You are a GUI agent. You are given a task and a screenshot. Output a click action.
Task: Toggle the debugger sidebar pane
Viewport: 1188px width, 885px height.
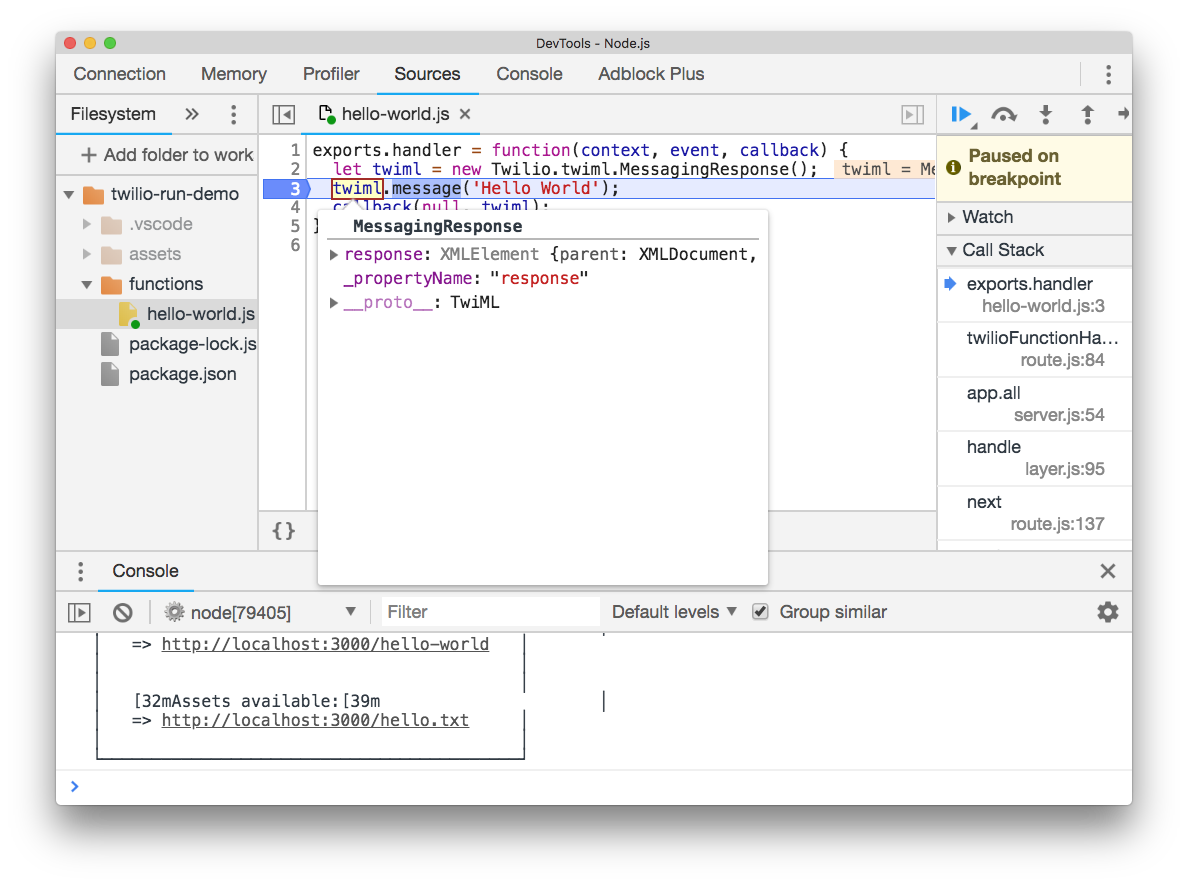click(912, 114)
